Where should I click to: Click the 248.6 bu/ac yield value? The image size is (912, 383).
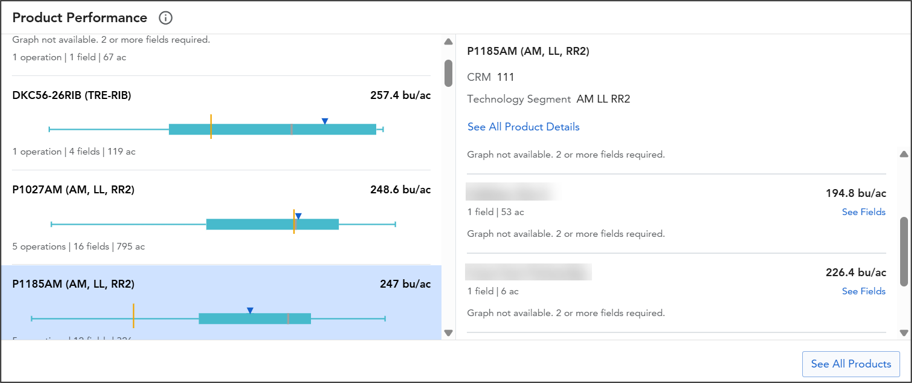(x=401, y=190)
